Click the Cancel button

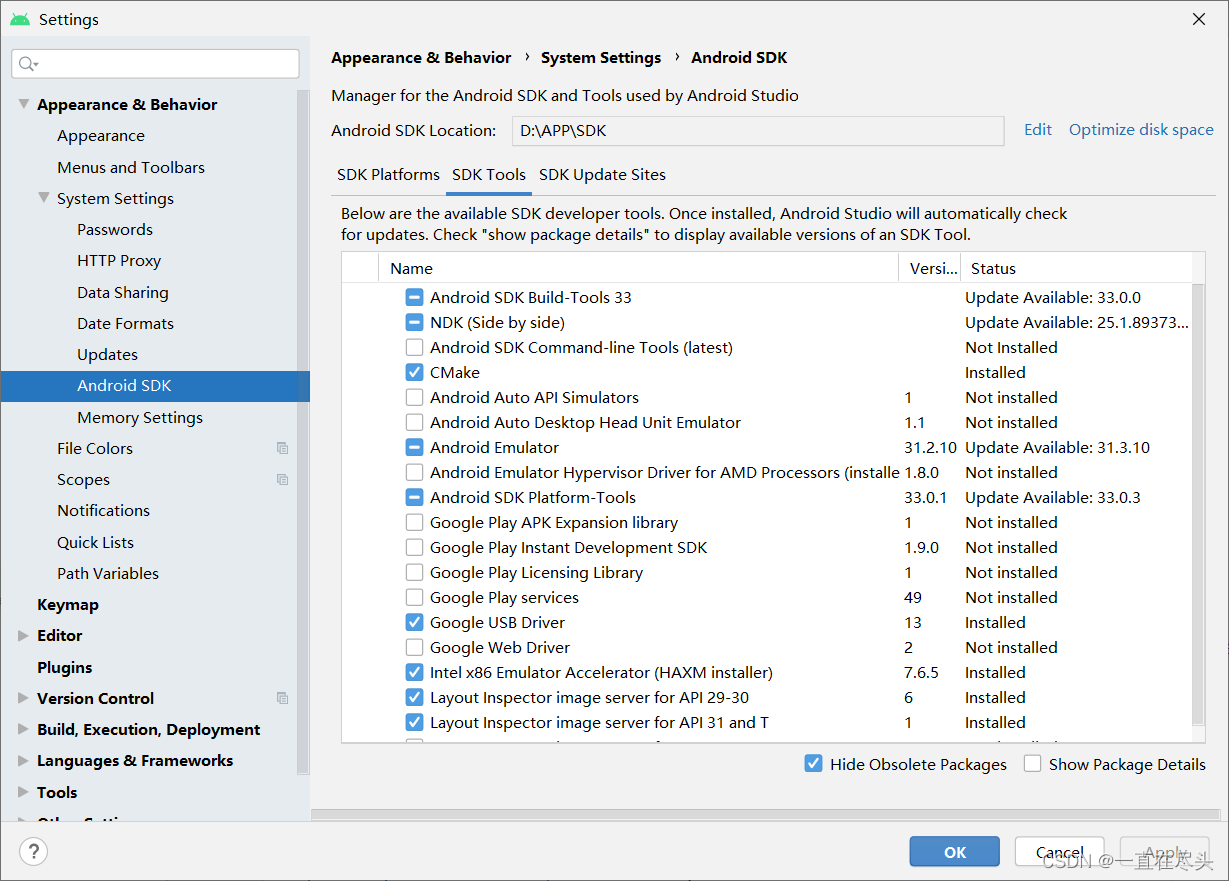(x=1059, y=852)
